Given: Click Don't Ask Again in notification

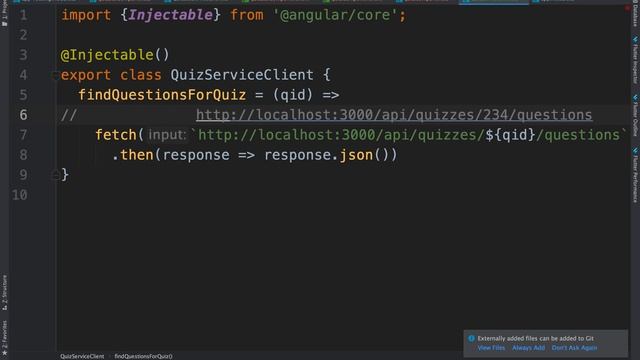Looking at the screenshot, I should coord(574,348).
